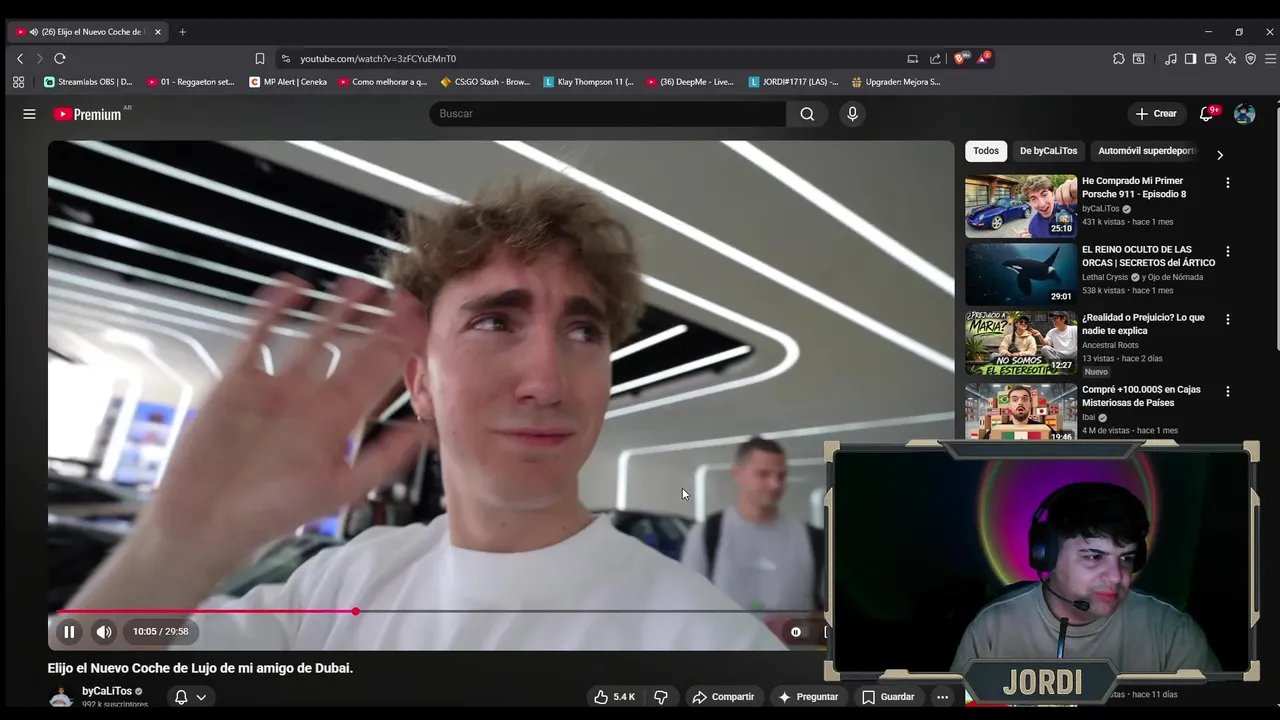Open the 01 - Reggaeton set bookmark
1280x720 pixels.
pyautogui.click(x=190, y=82)
